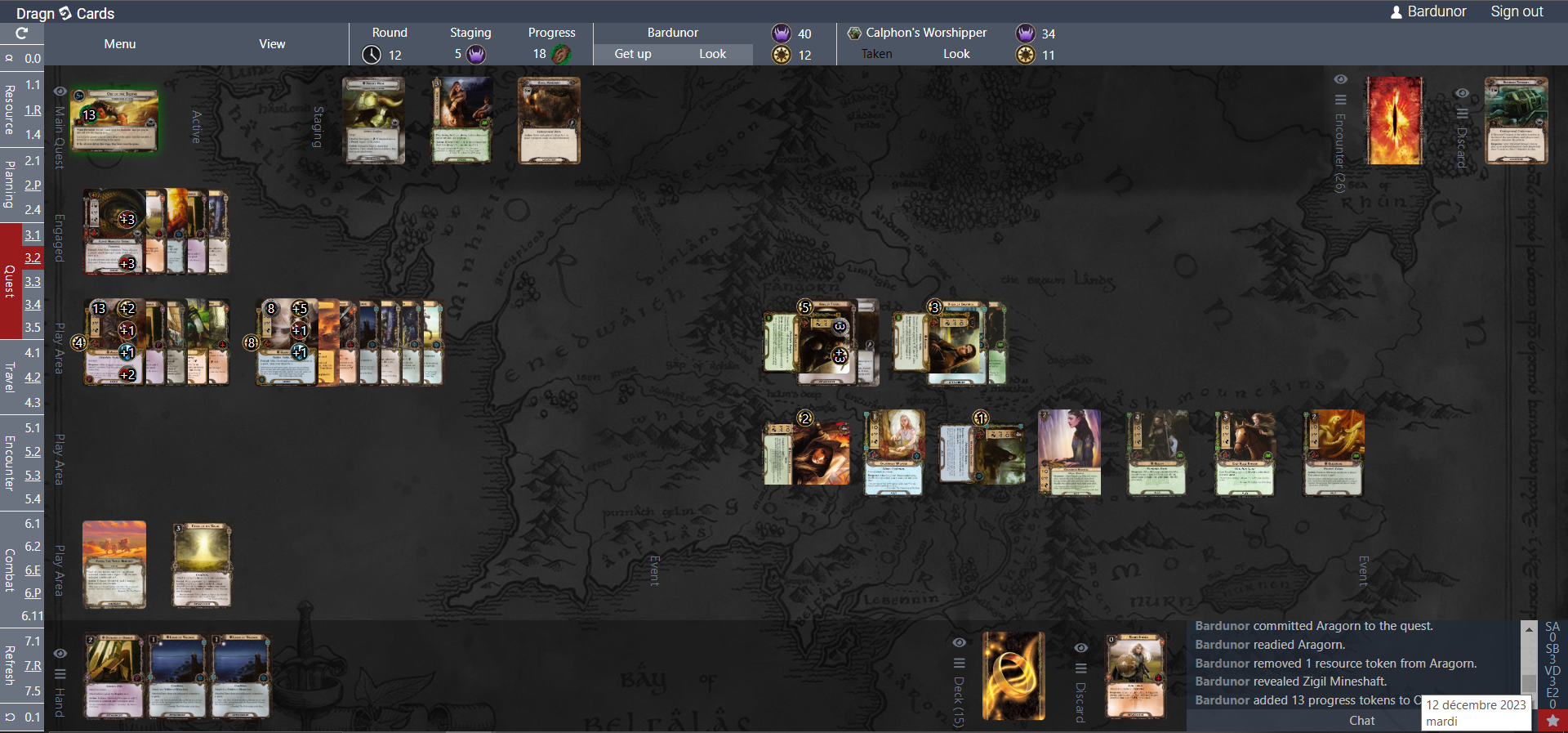1568x733 pixels.
Task: Select the Travel phase tab
Action: pyautogui.click(x=10, y=378)
